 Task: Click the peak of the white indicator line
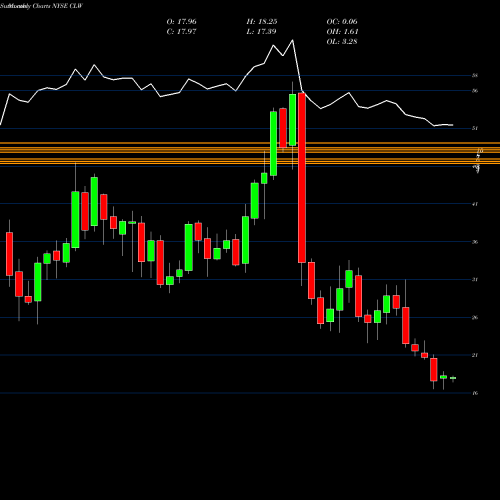pyautogui.click(x=293, y=40)
